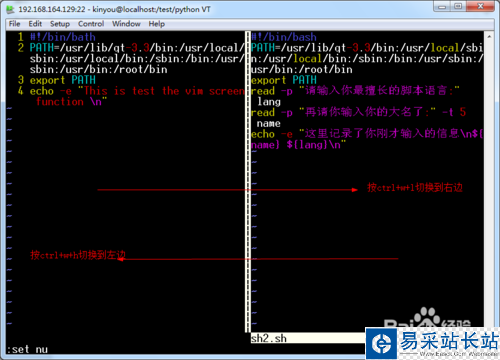Open the Control menu
The width and height of the screenshot is (500, 360).
click(91, 24)
